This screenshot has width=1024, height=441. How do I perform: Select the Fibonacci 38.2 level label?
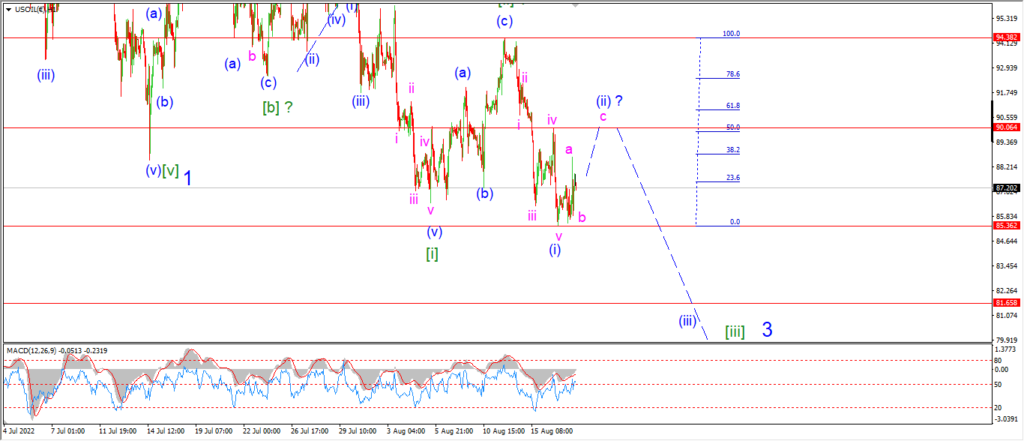pos(733,150)
